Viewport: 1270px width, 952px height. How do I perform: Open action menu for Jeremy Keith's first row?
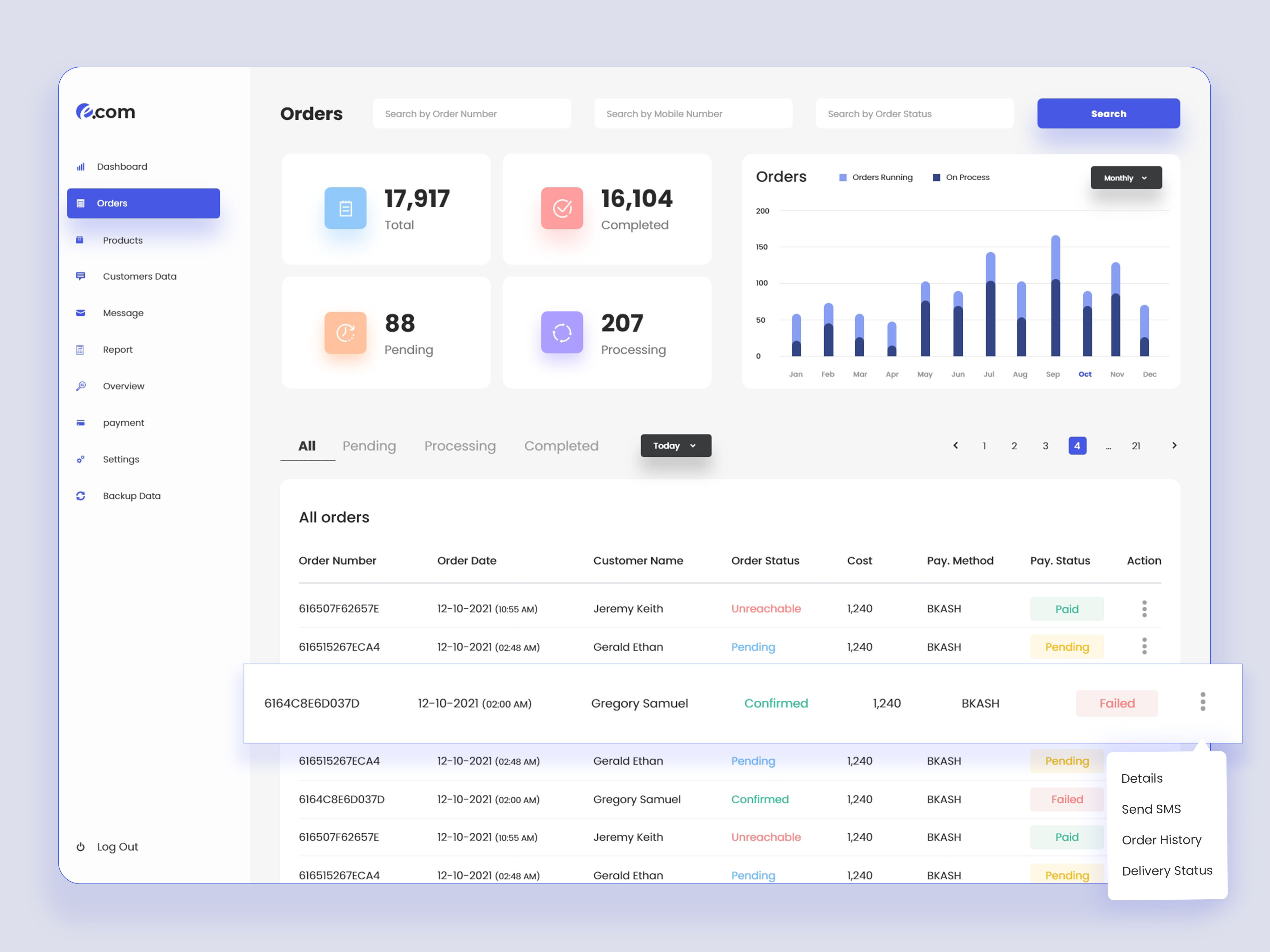[1144, 609]
